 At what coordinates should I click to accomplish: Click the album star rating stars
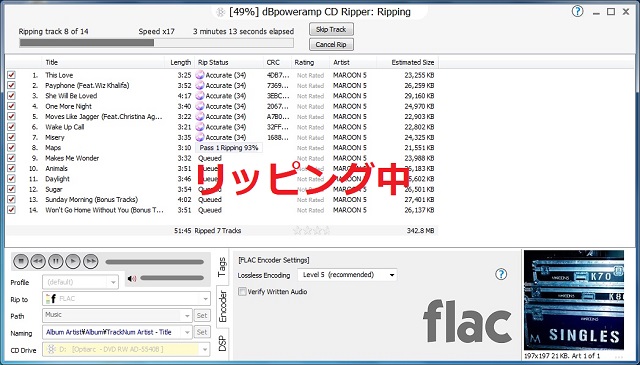[311, 231]
